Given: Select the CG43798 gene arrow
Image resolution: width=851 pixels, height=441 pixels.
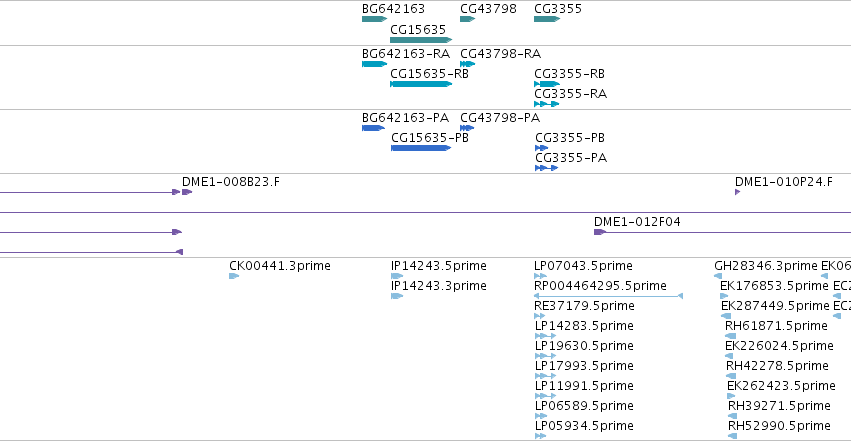Looking at the screenshot, I should point(467,19).
